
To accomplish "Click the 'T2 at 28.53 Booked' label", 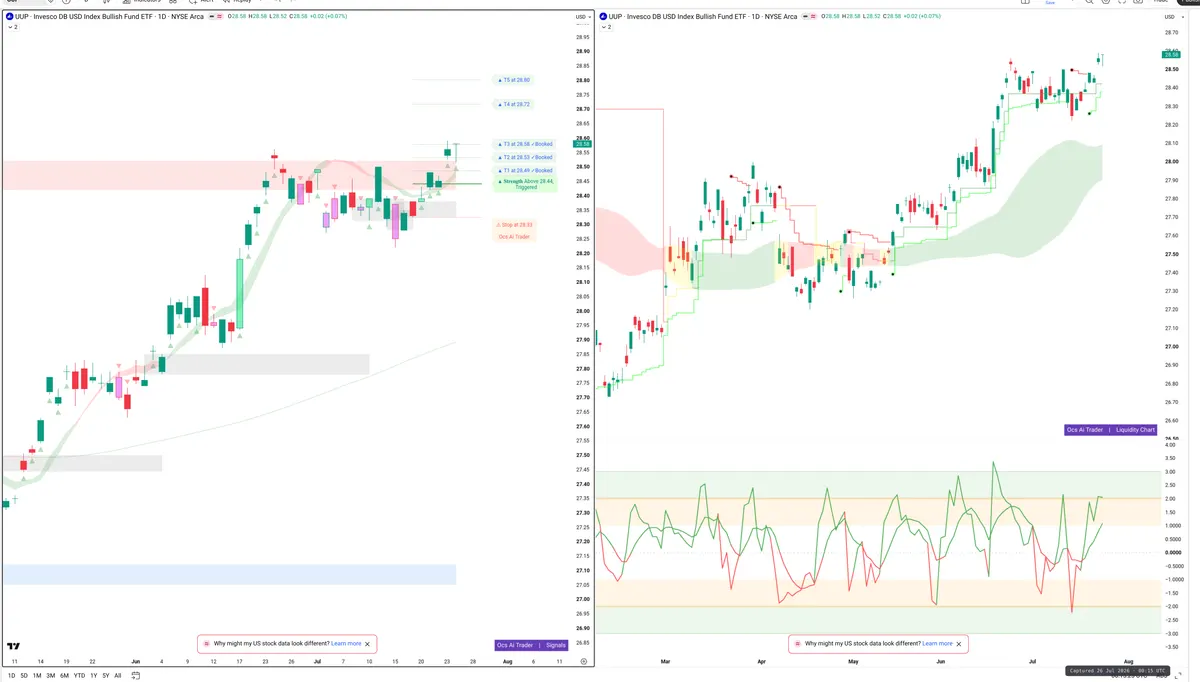I will (525, 157).
